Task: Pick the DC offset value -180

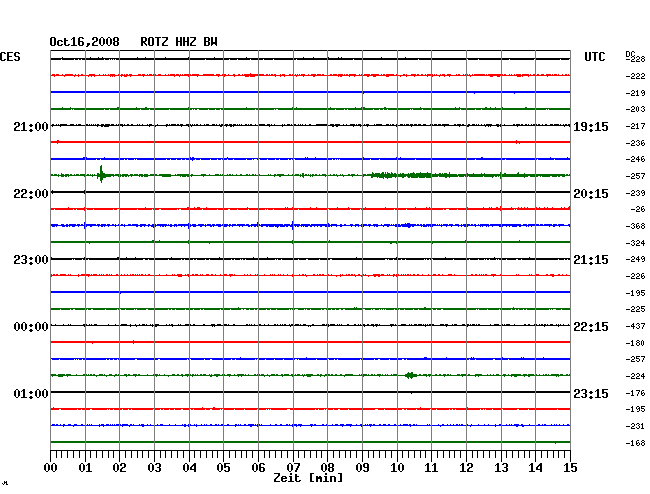Action: (635, 343)
